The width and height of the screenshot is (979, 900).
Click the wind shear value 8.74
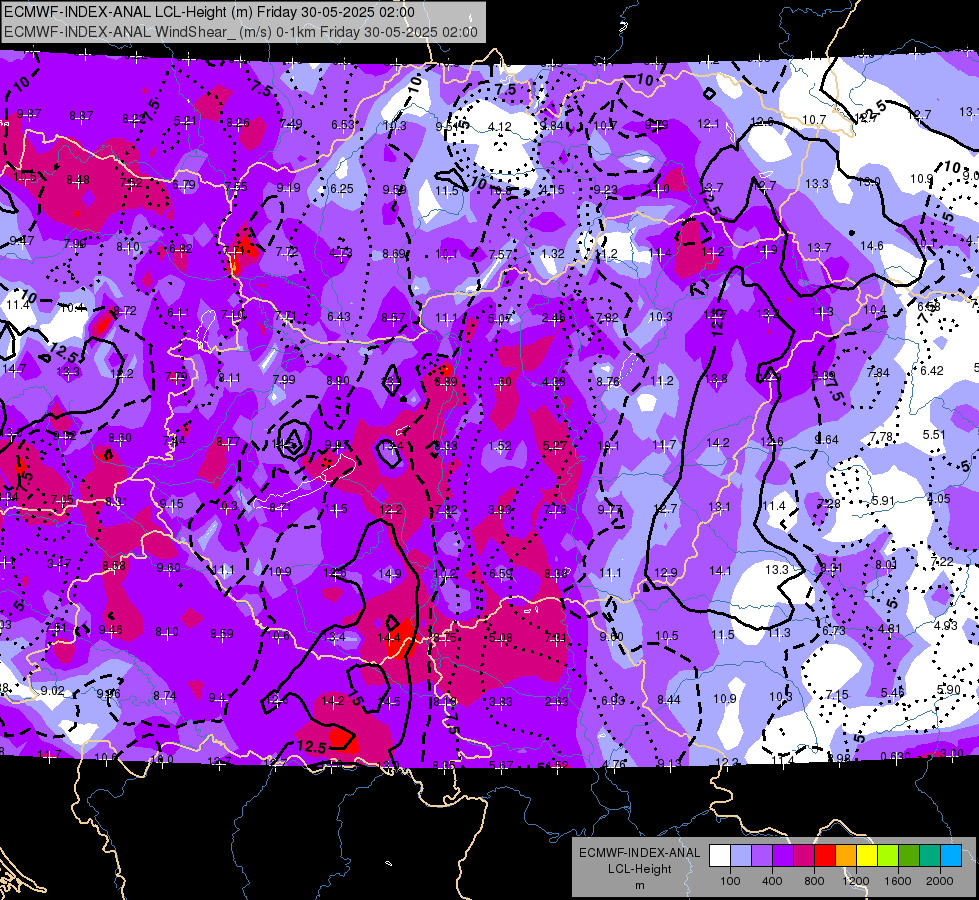[165, 695]
